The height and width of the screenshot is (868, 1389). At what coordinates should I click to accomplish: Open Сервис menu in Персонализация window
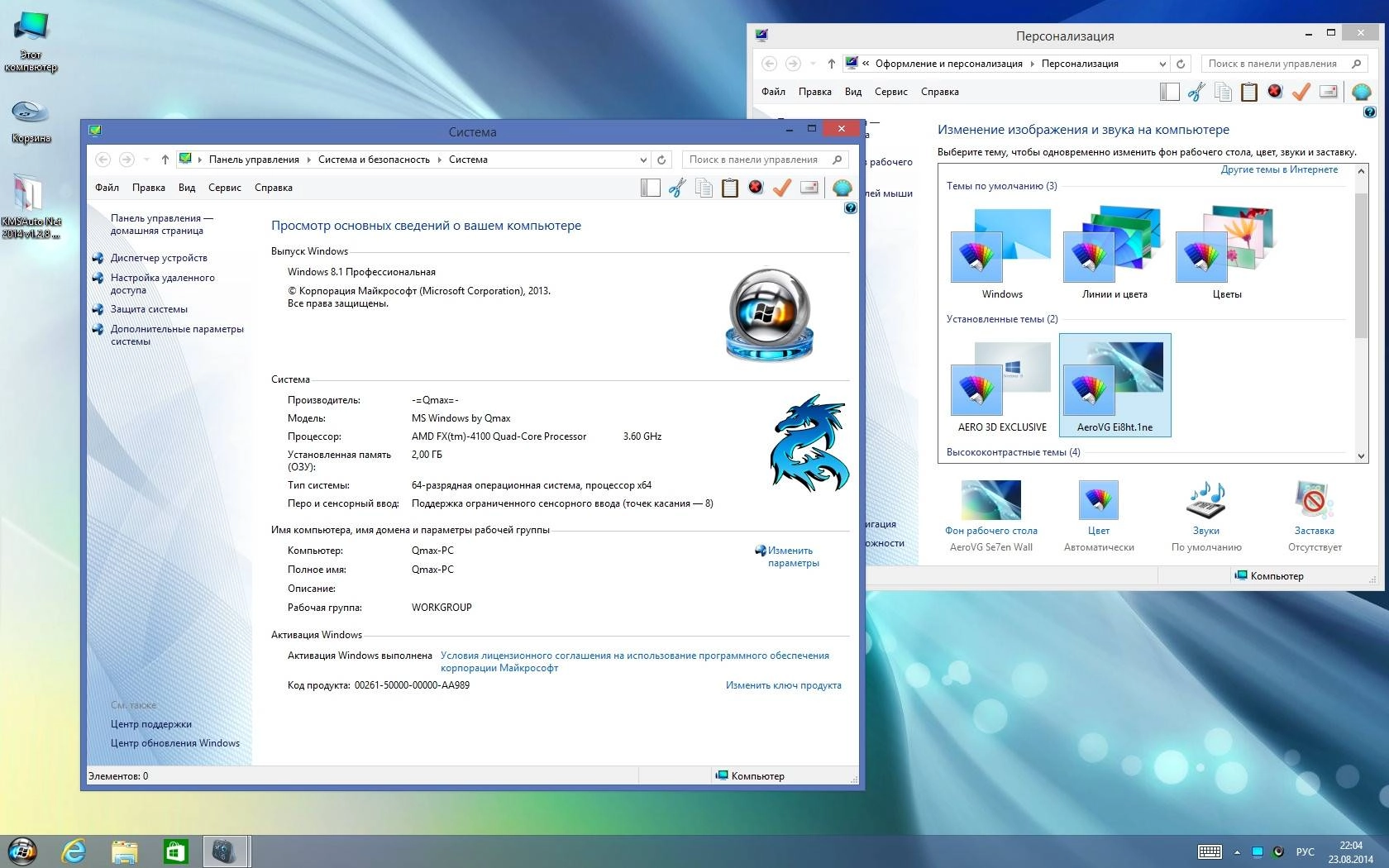tap(891, 92)
